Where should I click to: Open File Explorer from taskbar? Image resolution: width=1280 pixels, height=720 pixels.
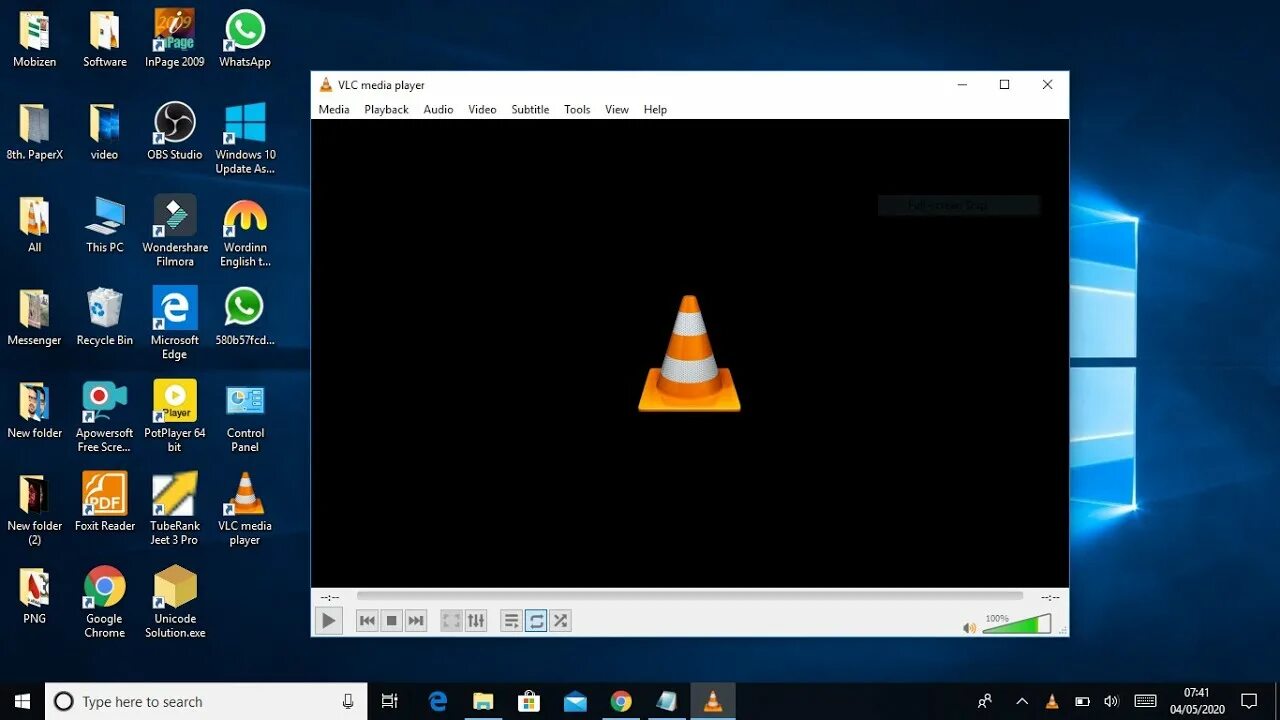483,702
